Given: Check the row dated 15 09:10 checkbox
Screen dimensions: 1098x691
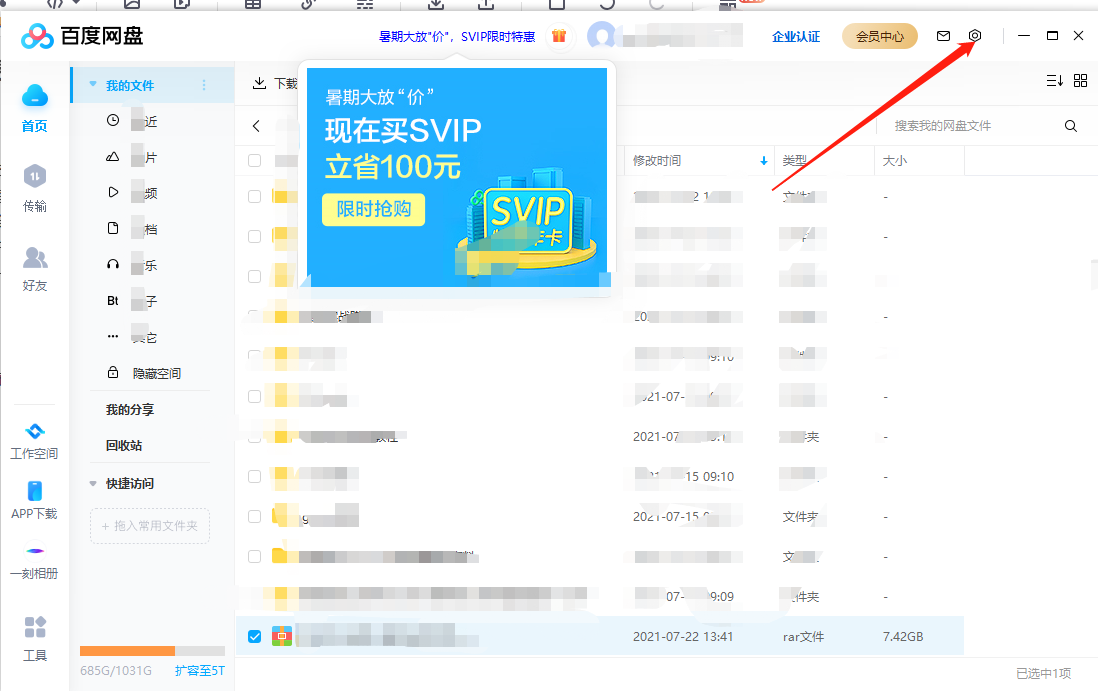Looking at the screenshot, I should (x=255, y=477).
